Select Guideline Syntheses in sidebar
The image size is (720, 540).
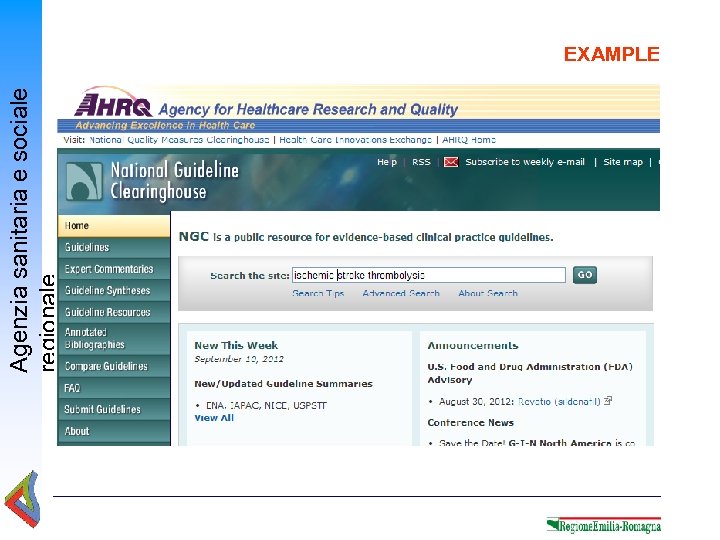pos(114,291)
